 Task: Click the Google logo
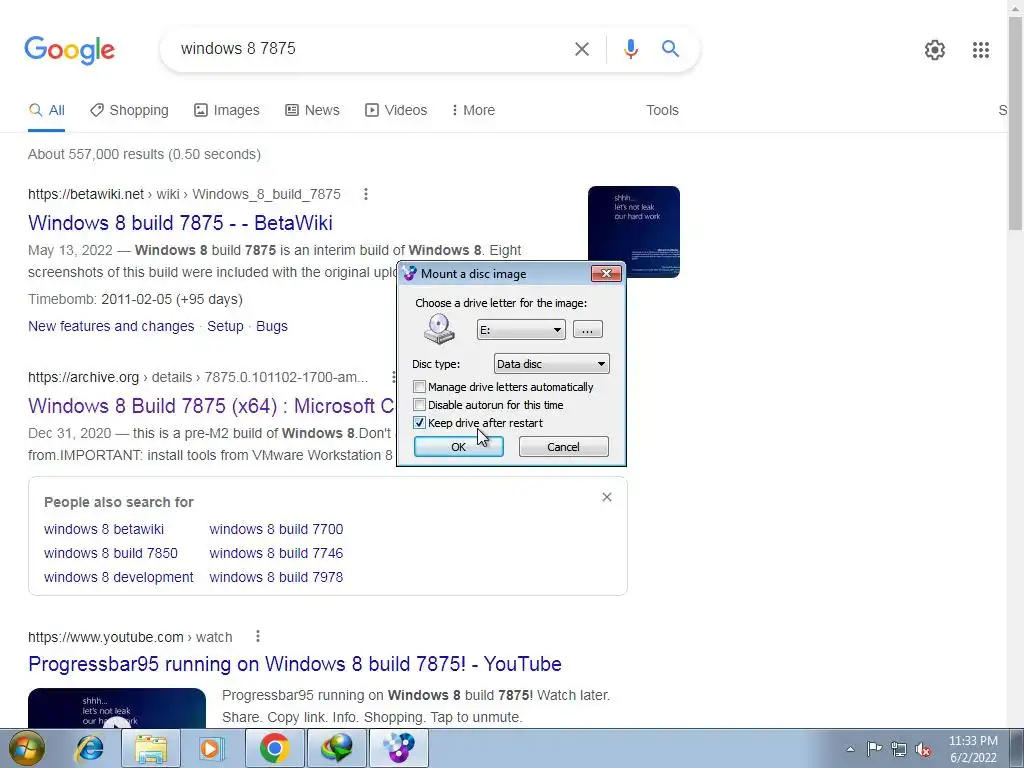tap(69, 50)
